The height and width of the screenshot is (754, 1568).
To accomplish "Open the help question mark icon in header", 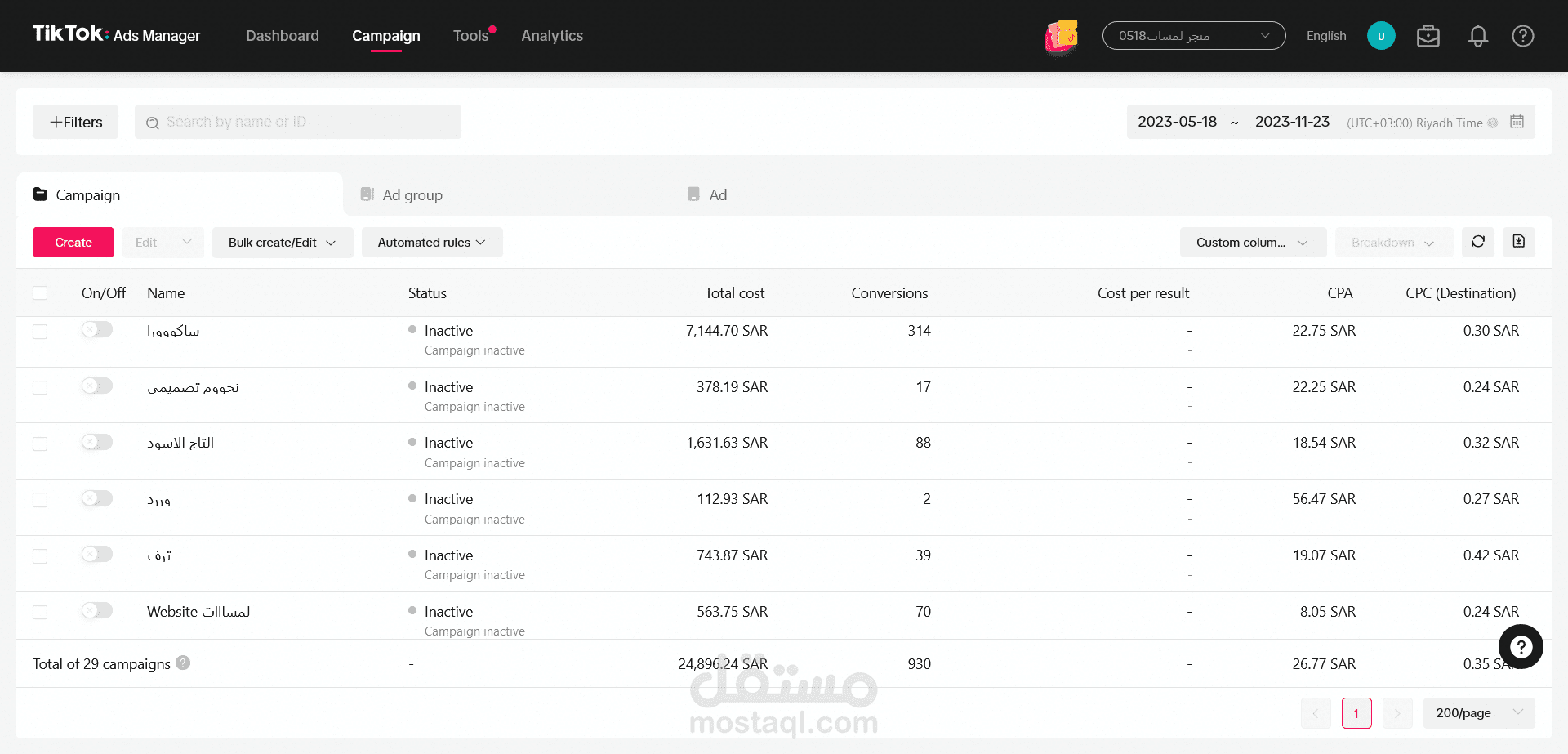I will pyautogui.click(x=1522, y=36).
